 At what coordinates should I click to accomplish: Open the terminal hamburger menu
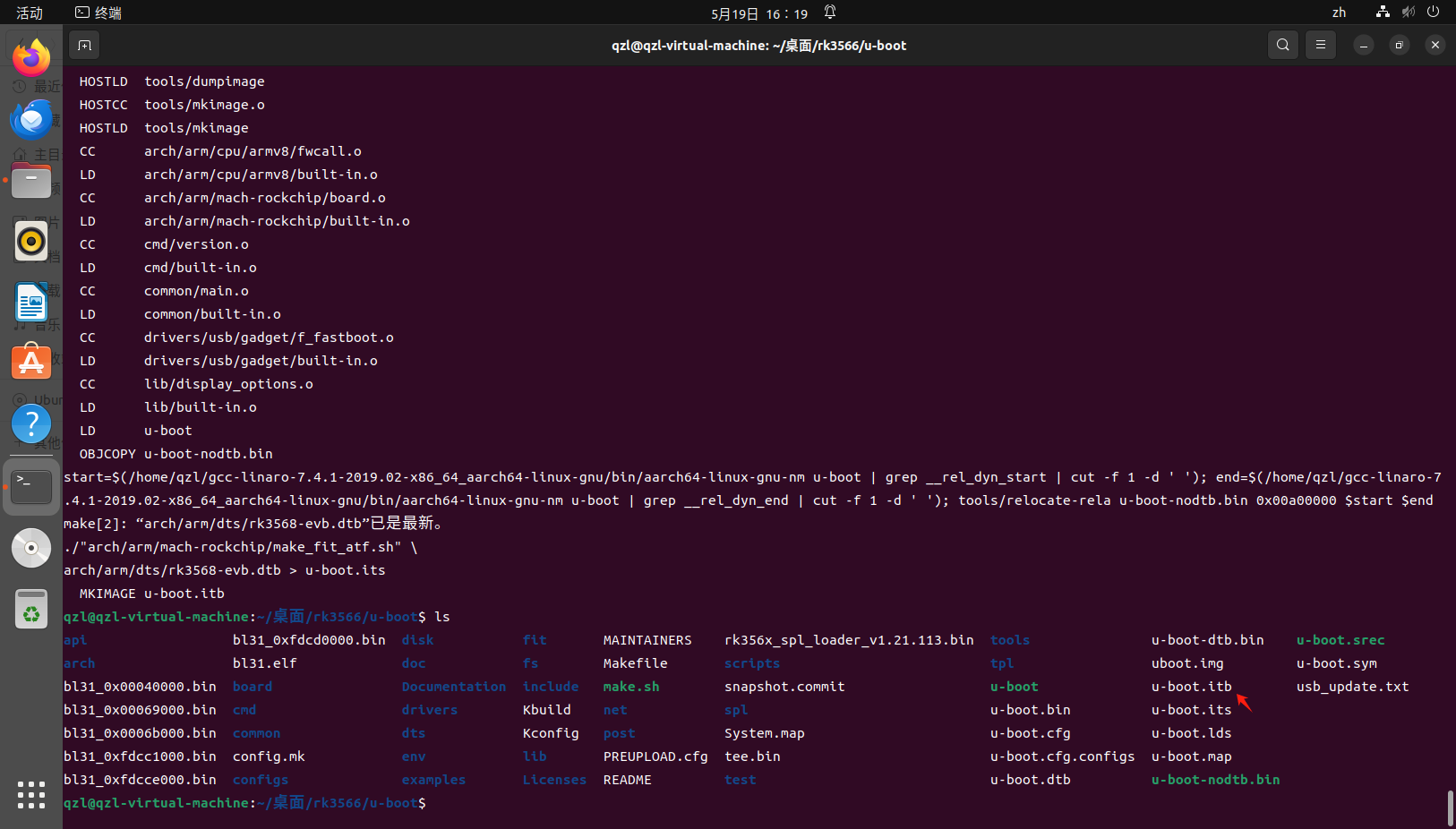(x=1320, y=45)
